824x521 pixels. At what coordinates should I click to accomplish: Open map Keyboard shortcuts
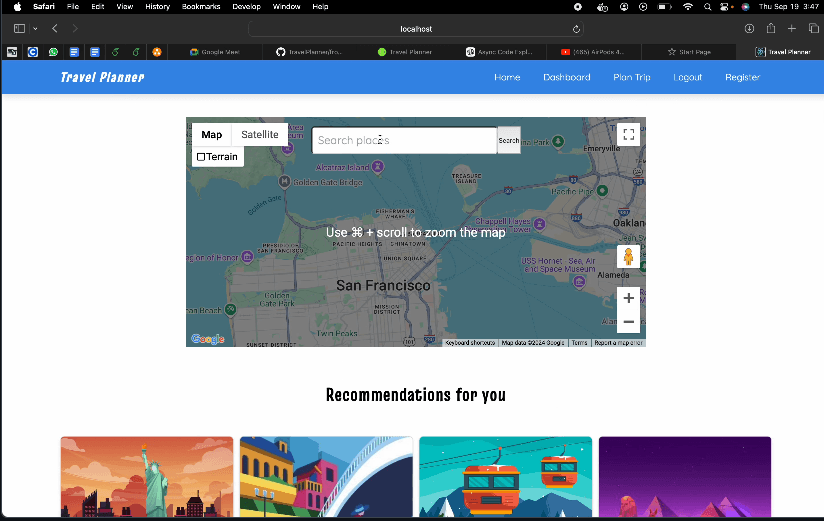[470, 343]
